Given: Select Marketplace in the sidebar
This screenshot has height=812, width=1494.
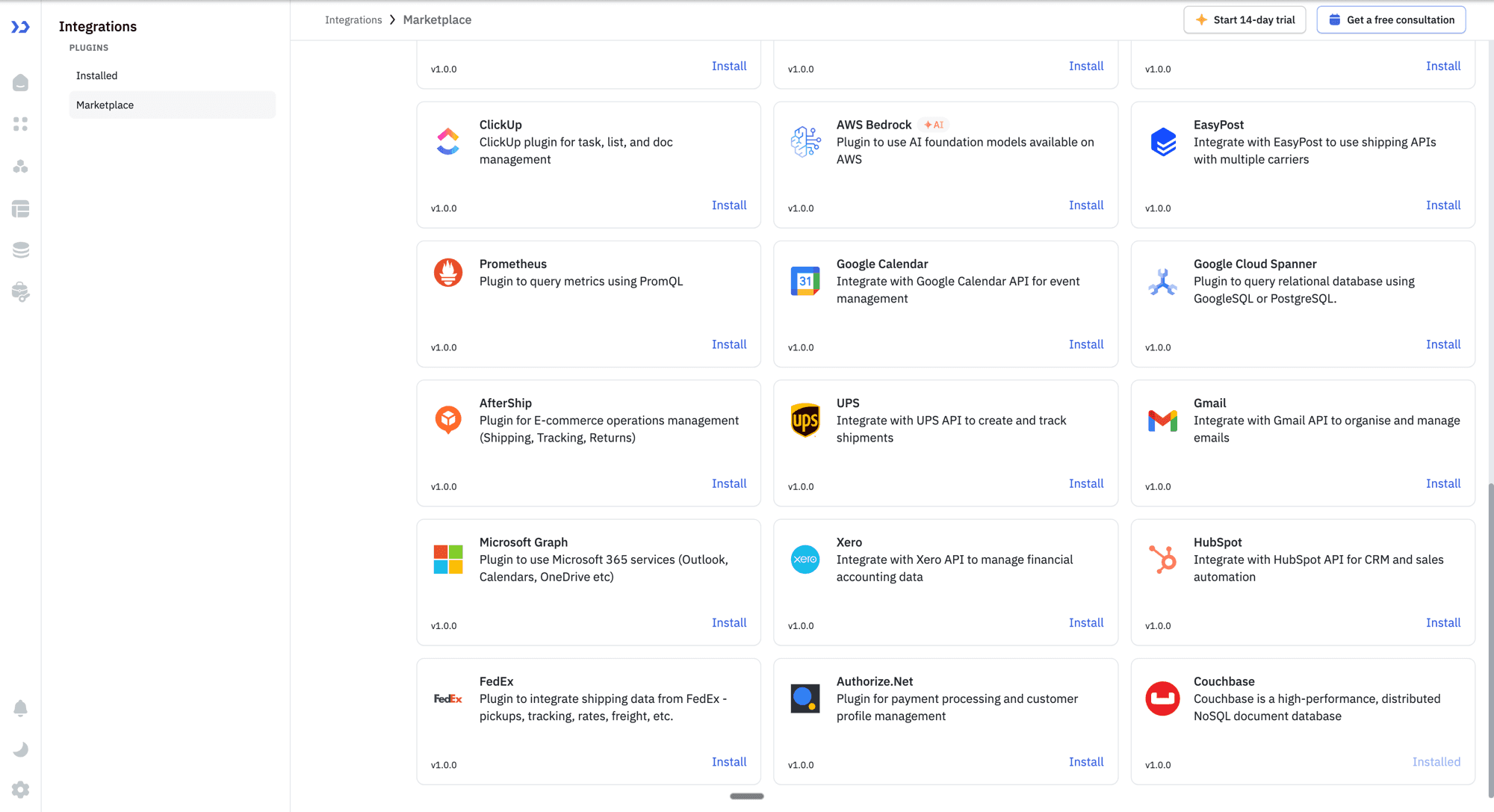Looking at the screenshot, I should point(105,105).
